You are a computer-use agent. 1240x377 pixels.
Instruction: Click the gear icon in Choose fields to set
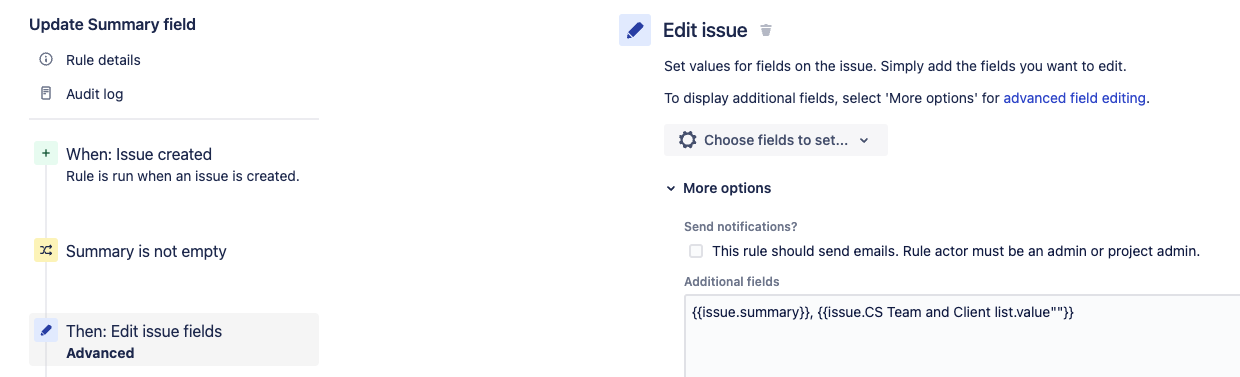point(687,140)
